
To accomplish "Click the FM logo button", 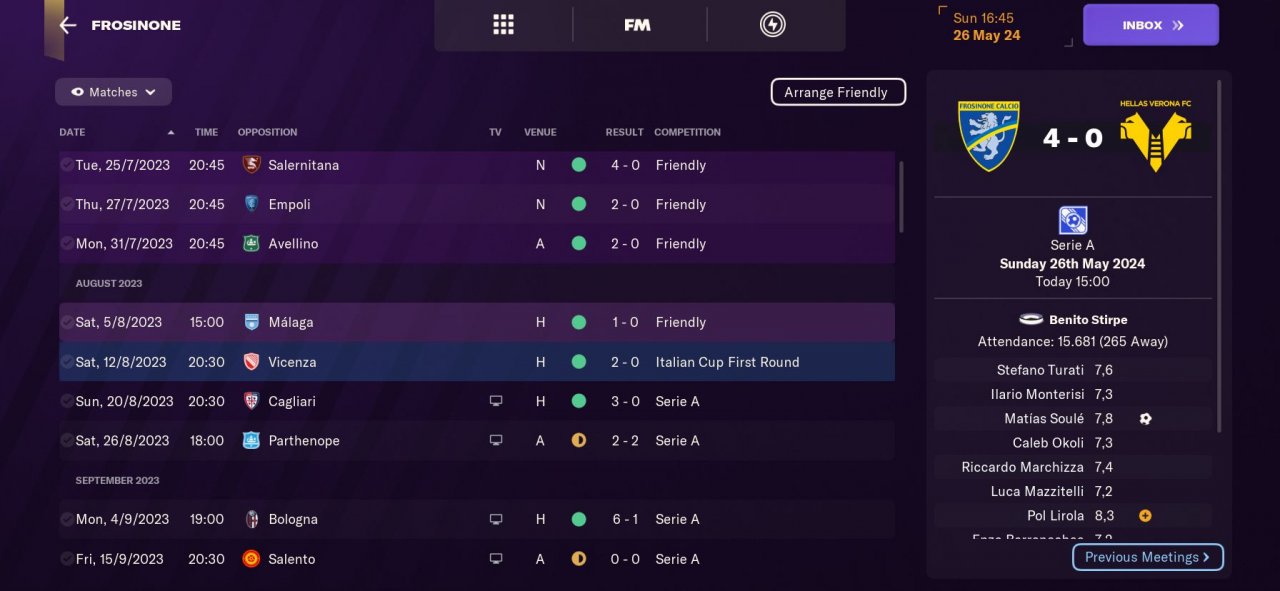I will click(637, 25).
